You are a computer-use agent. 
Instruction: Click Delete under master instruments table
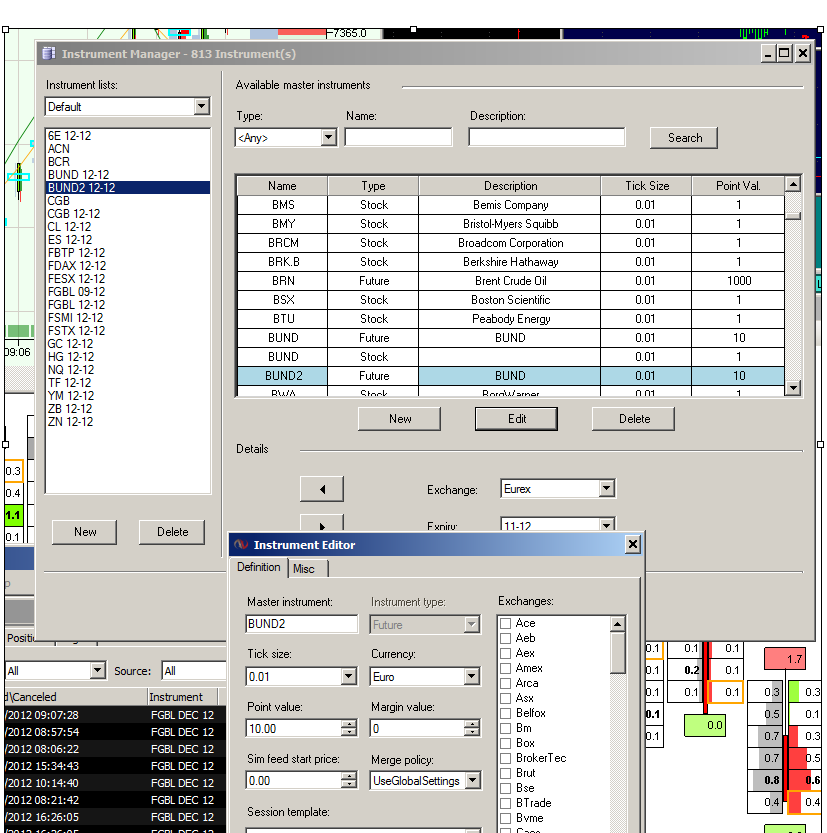634,419
